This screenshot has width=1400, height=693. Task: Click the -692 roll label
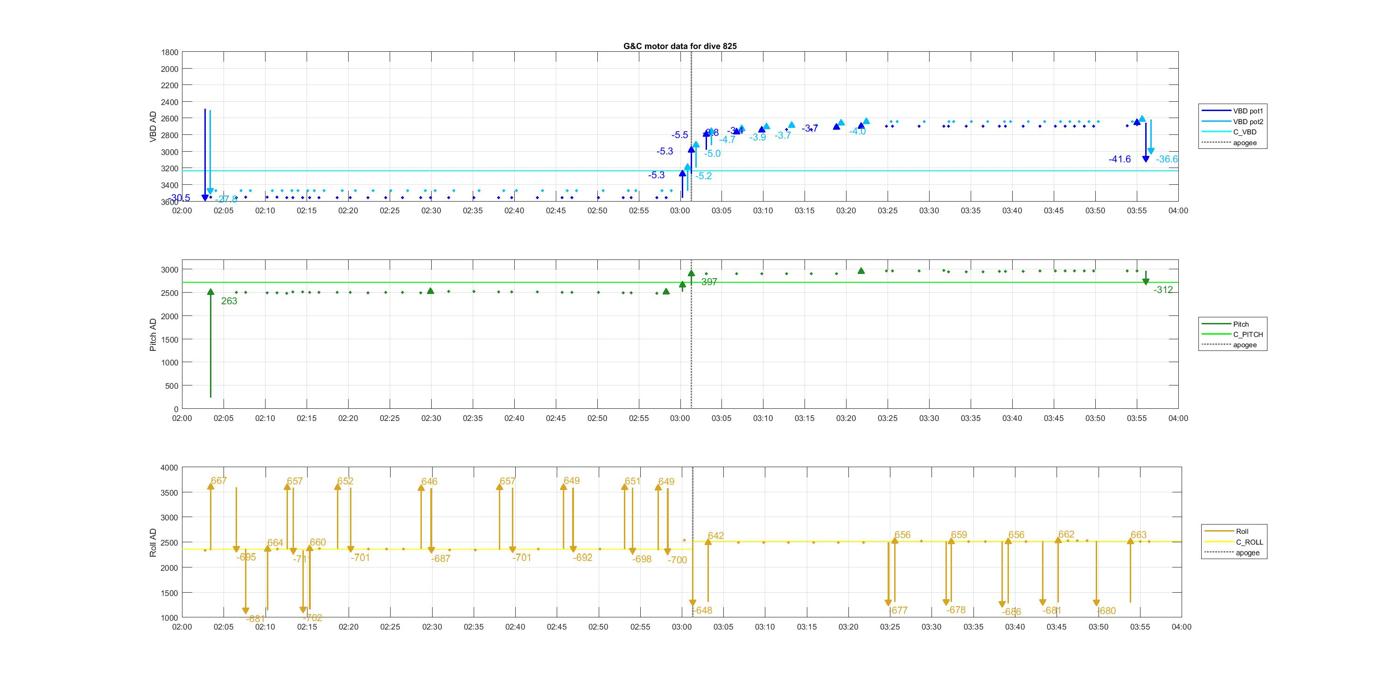[x=582, y=558]
